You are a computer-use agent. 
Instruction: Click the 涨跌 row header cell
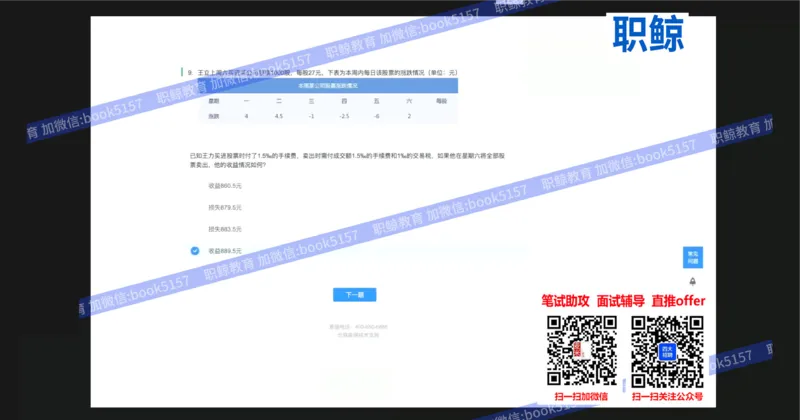[x=213, y=116]
